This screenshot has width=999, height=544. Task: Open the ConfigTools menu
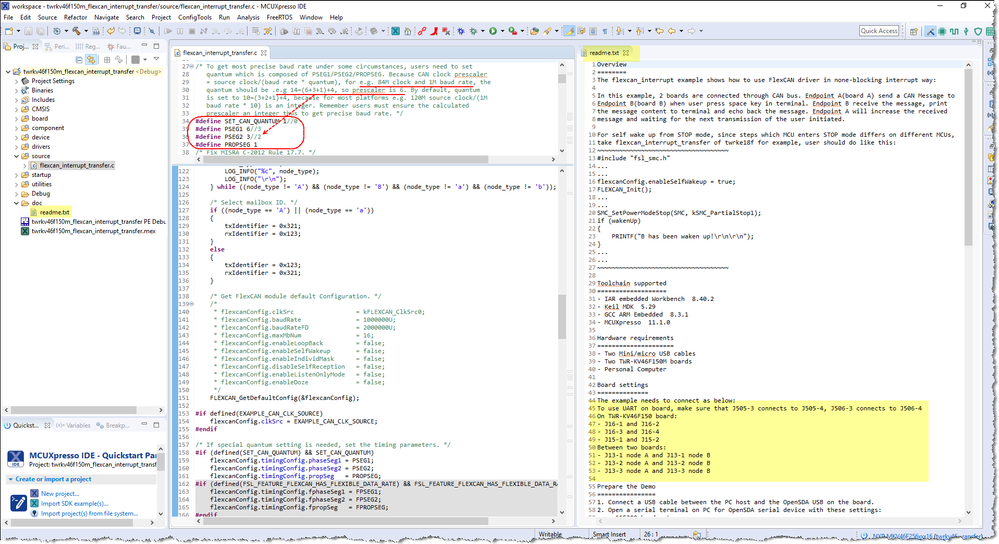point(194,17)
